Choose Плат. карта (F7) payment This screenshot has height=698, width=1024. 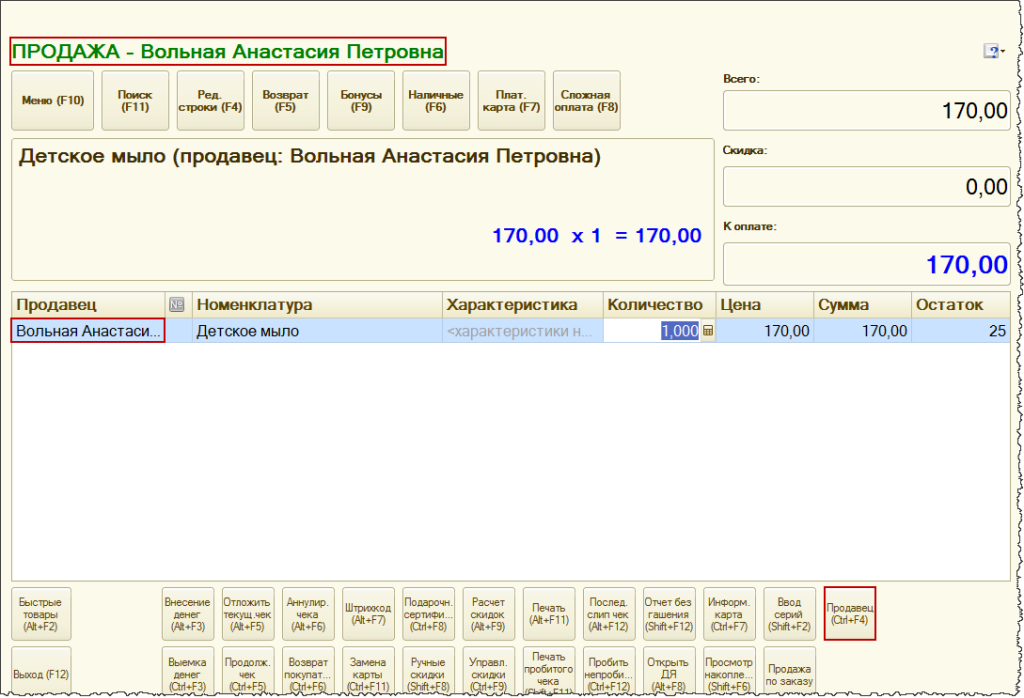coord(511,101)
